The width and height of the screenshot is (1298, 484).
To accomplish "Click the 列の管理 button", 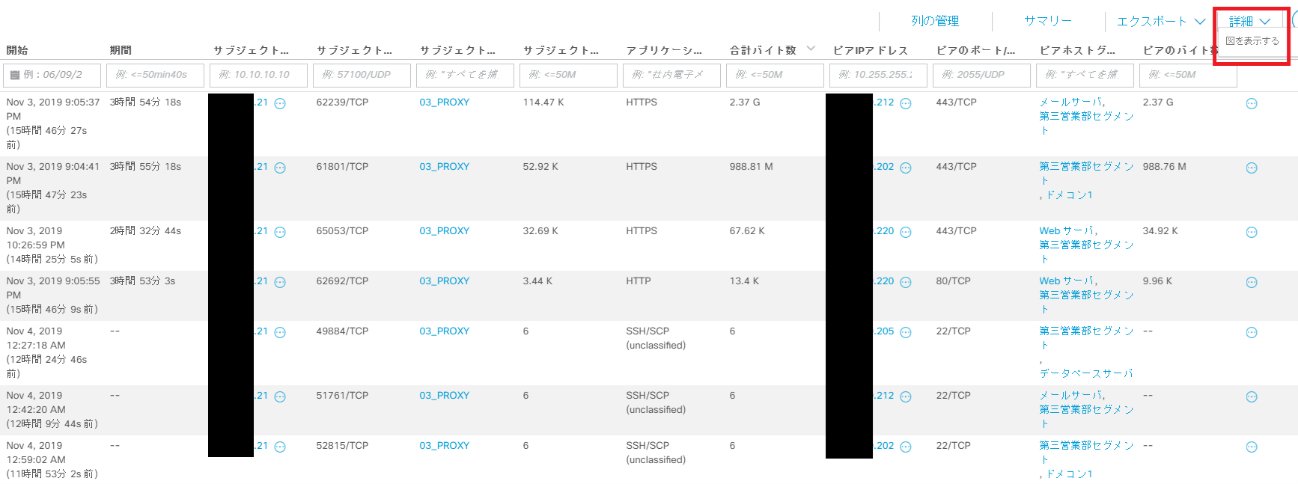I will [934, 21].
